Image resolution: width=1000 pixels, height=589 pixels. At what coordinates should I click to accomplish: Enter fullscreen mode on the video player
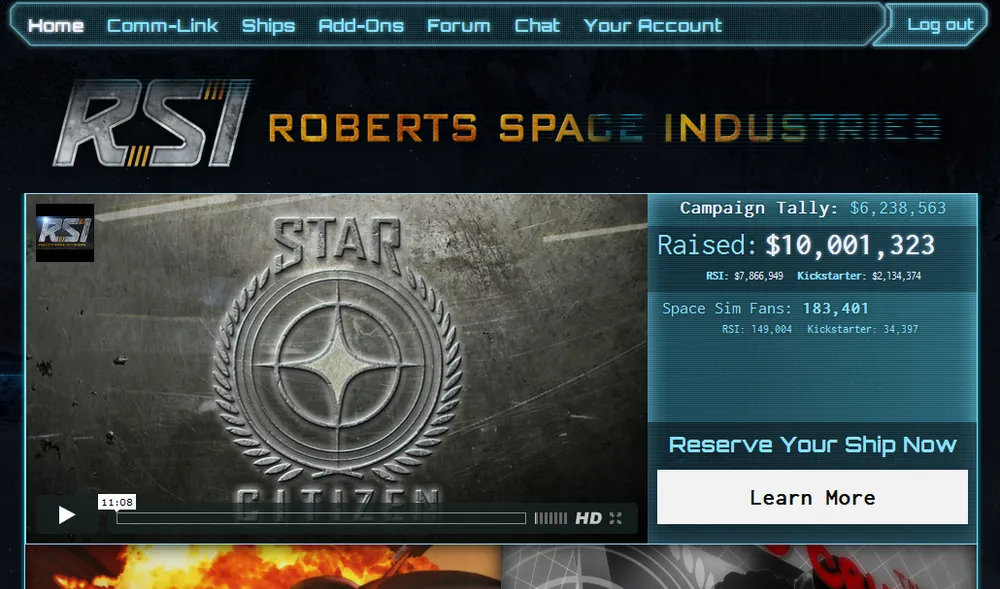click(x=615, y=518)
